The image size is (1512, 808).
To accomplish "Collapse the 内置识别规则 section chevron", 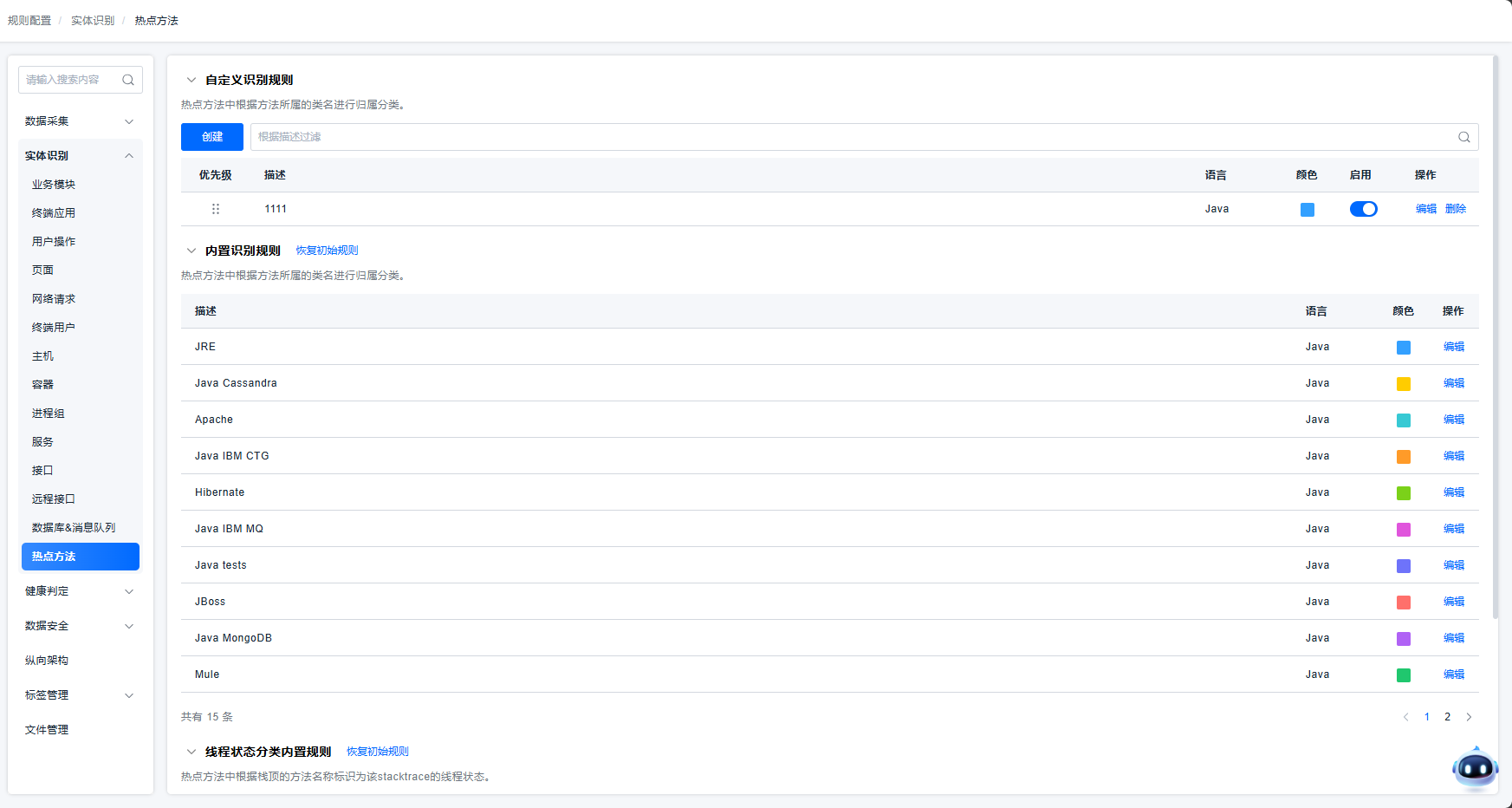I will point(191,251).
